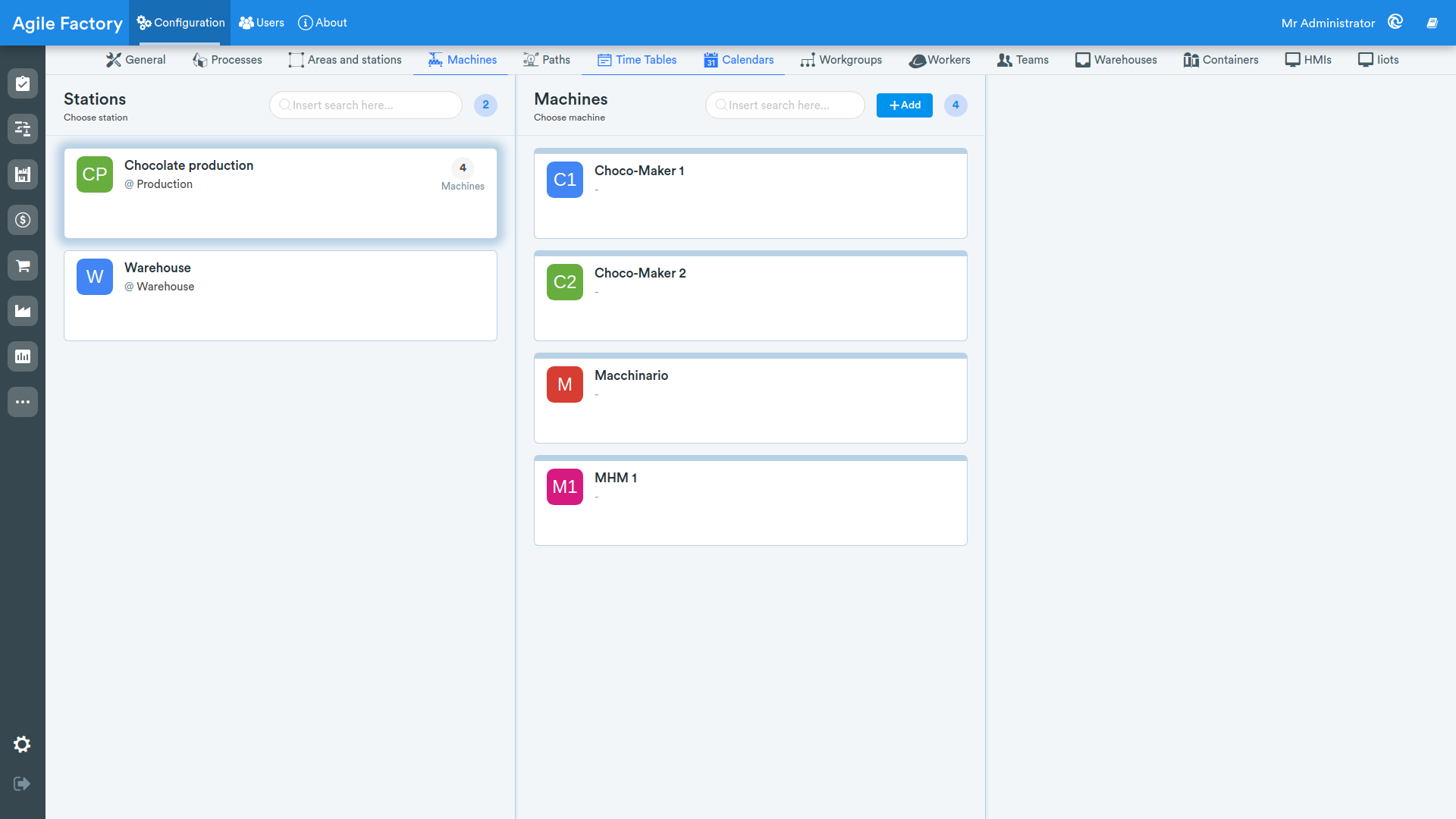Click Mr Administrator user name
1456x819 pixels.
pyautogui.click(x=1328, y=24)
